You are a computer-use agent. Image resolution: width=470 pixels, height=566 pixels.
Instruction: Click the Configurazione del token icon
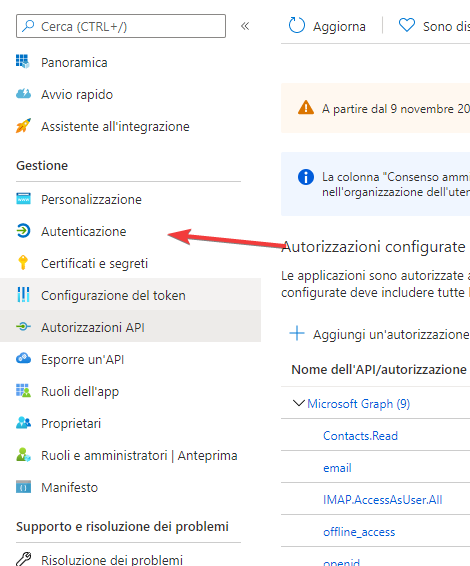[23, 295]
